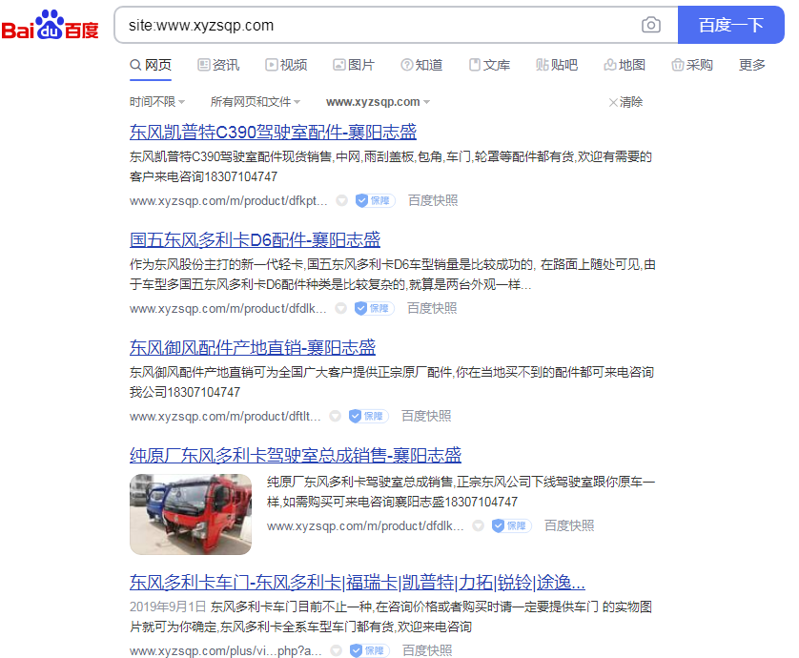The height and width of the screenshot is (658, 799).
Task: Open 百度快照 for 驾驶室总成 result
Action: pyautogui.click(x=569, y=526)
